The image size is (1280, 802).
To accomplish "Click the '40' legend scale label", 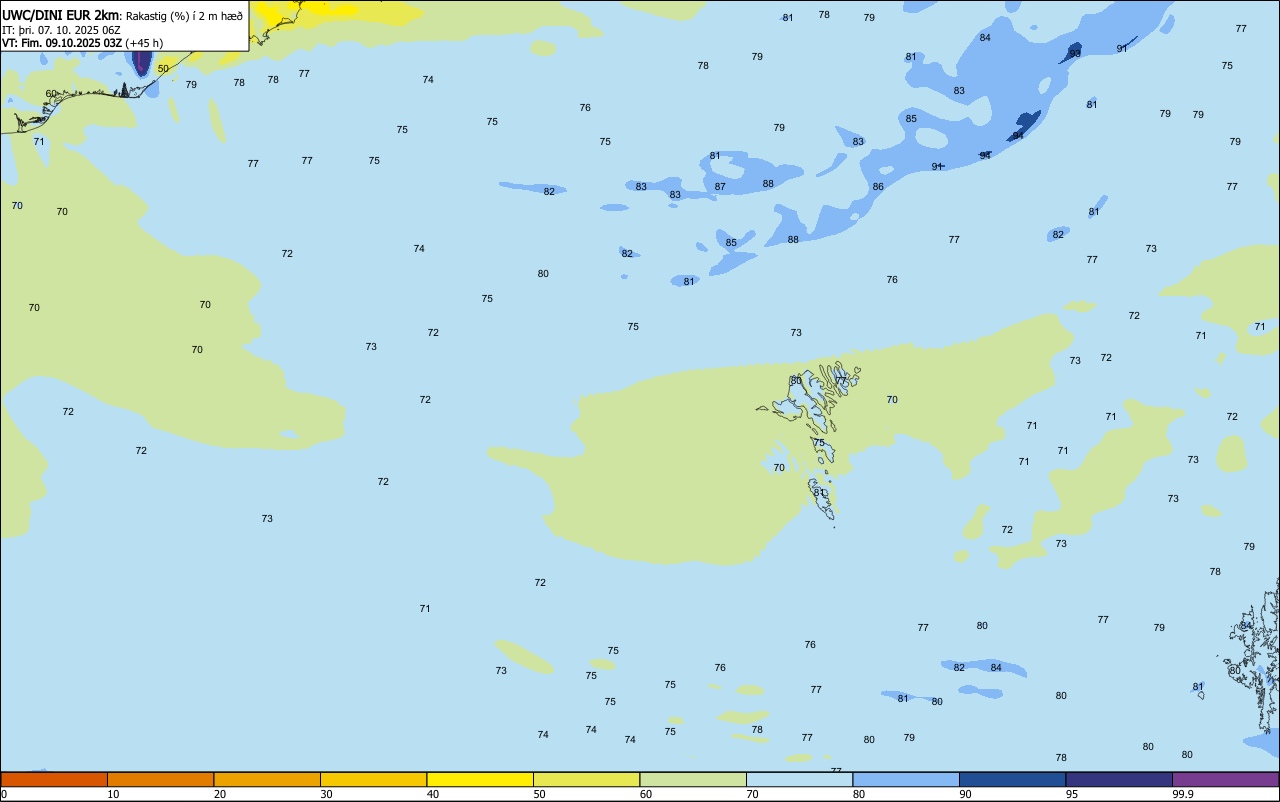I will coord(433,794).
